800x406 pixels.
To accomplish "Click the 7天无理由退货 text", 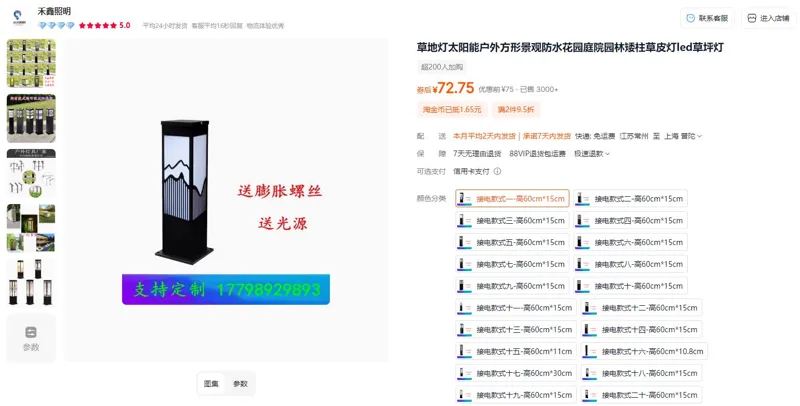I will pyautogui.click(x=477, y=154).
